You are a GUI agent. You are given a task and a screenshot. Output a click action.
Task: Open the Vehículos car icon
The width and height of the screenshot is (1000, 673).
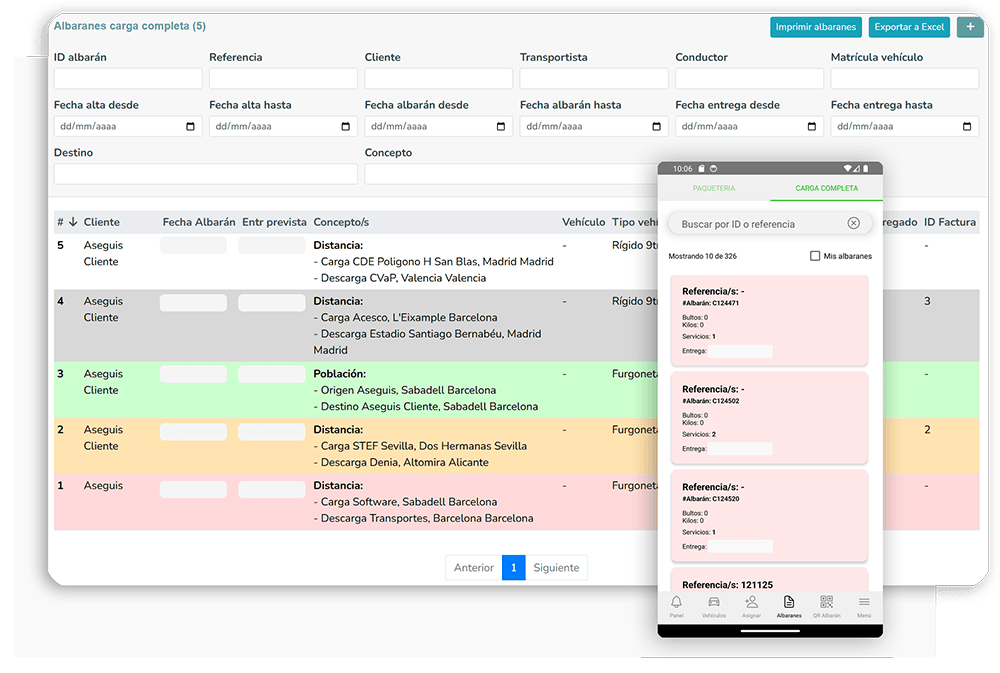[x=714, y=602]
